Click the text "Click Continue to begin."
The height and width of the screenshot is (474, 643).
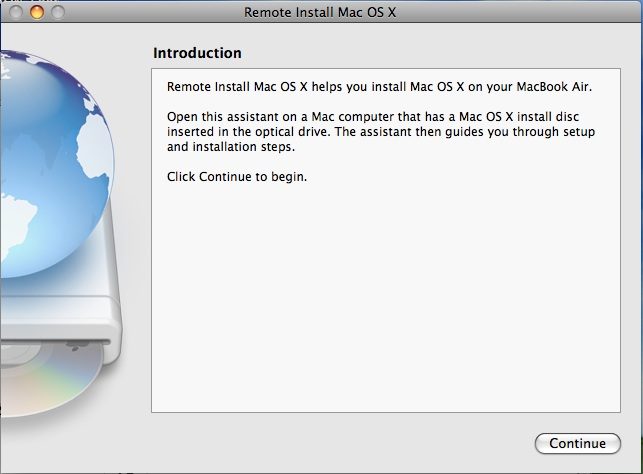(237, 177)
